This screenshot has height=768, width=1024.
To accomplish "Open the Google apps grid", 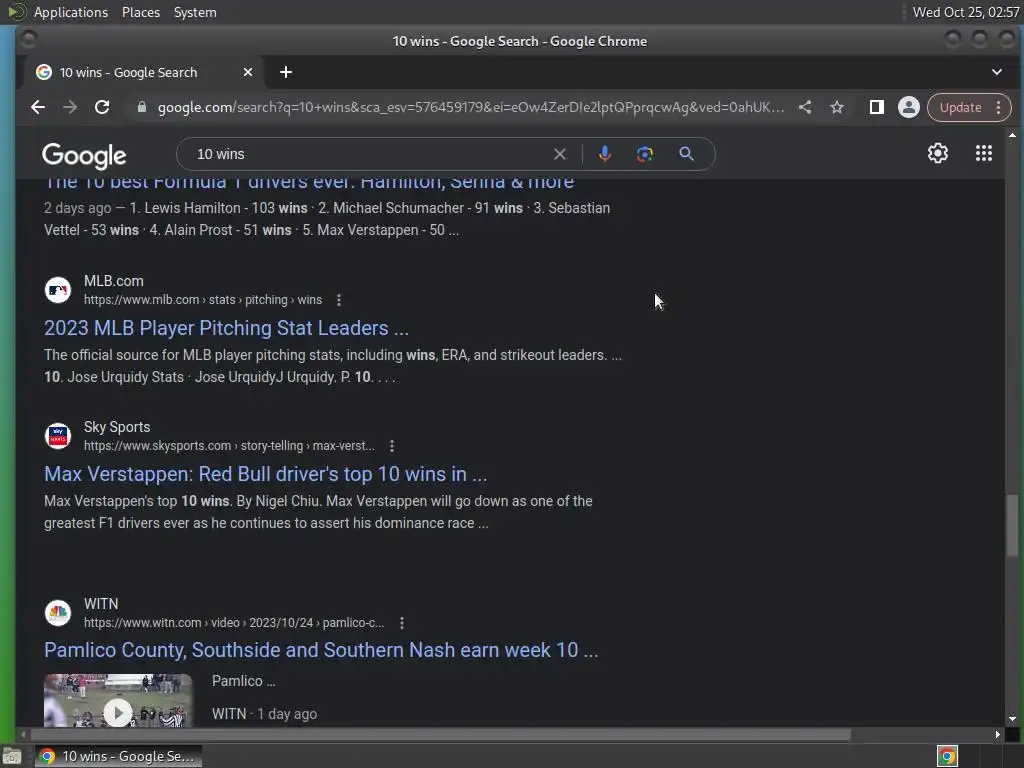I will coord(984,153).
